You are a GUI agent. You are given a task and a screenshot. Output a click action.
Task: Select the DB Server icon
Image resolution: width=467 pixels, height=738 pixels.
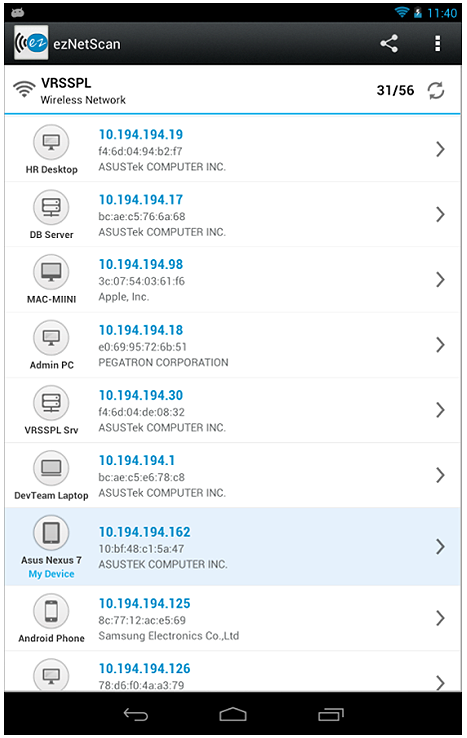[51, 207]
